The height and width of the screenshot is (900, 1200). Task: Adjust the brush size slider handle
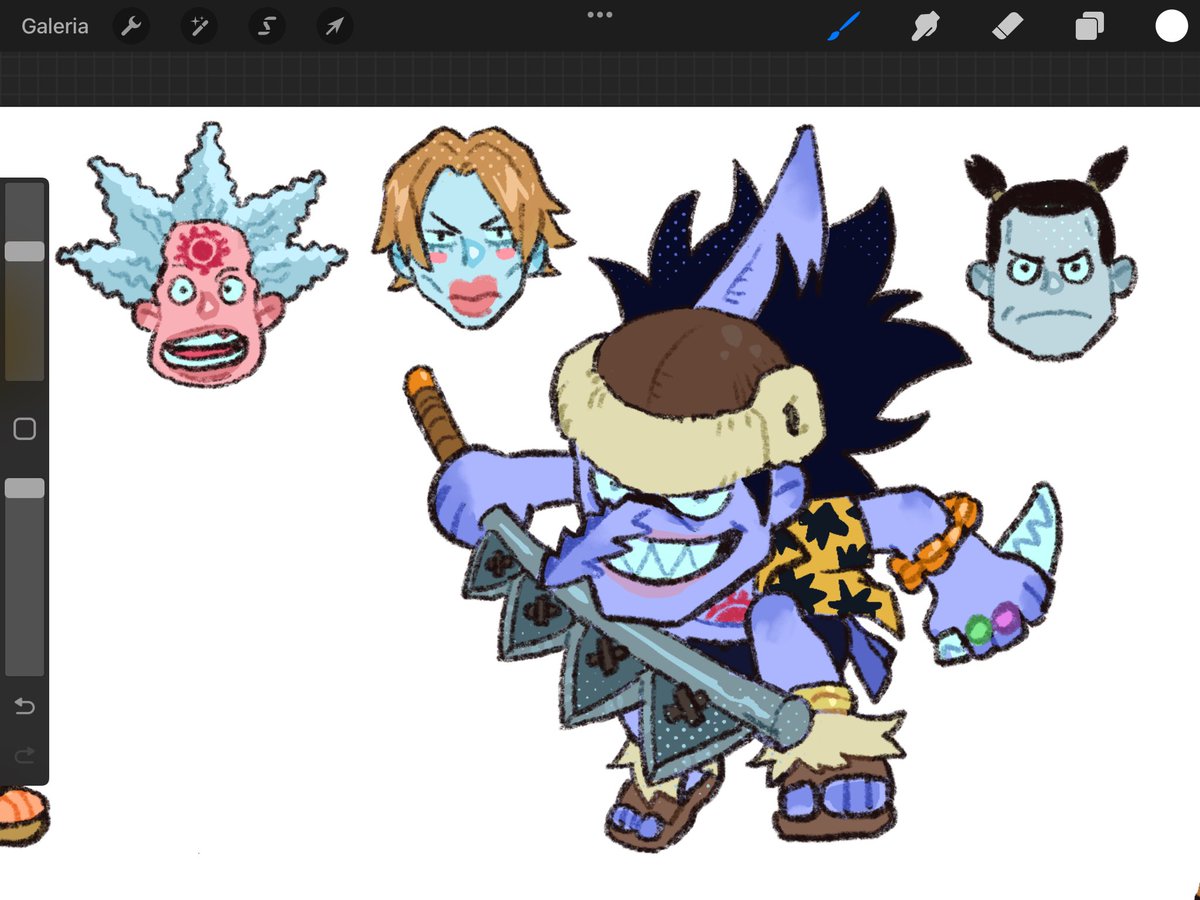pos(24,251)
